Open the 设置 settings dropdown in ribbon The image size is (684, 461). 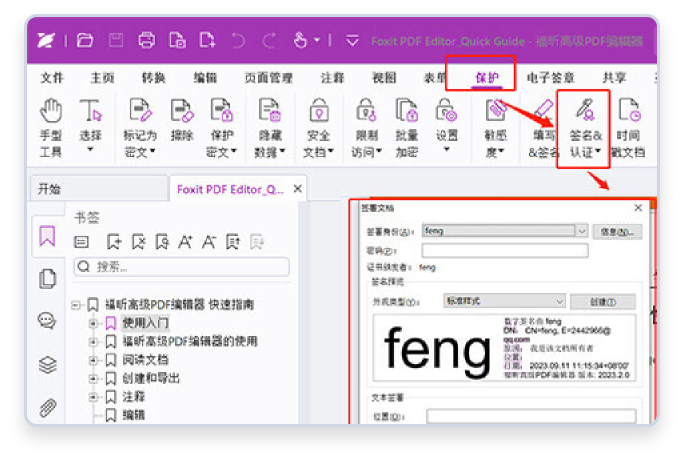[x=447, y=150]
